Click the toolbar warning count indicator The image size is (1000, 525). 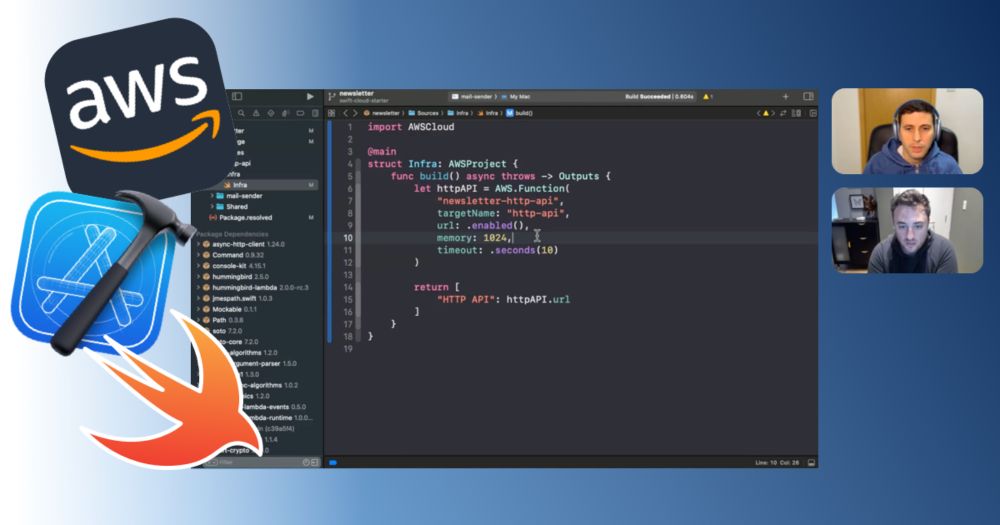708,97
